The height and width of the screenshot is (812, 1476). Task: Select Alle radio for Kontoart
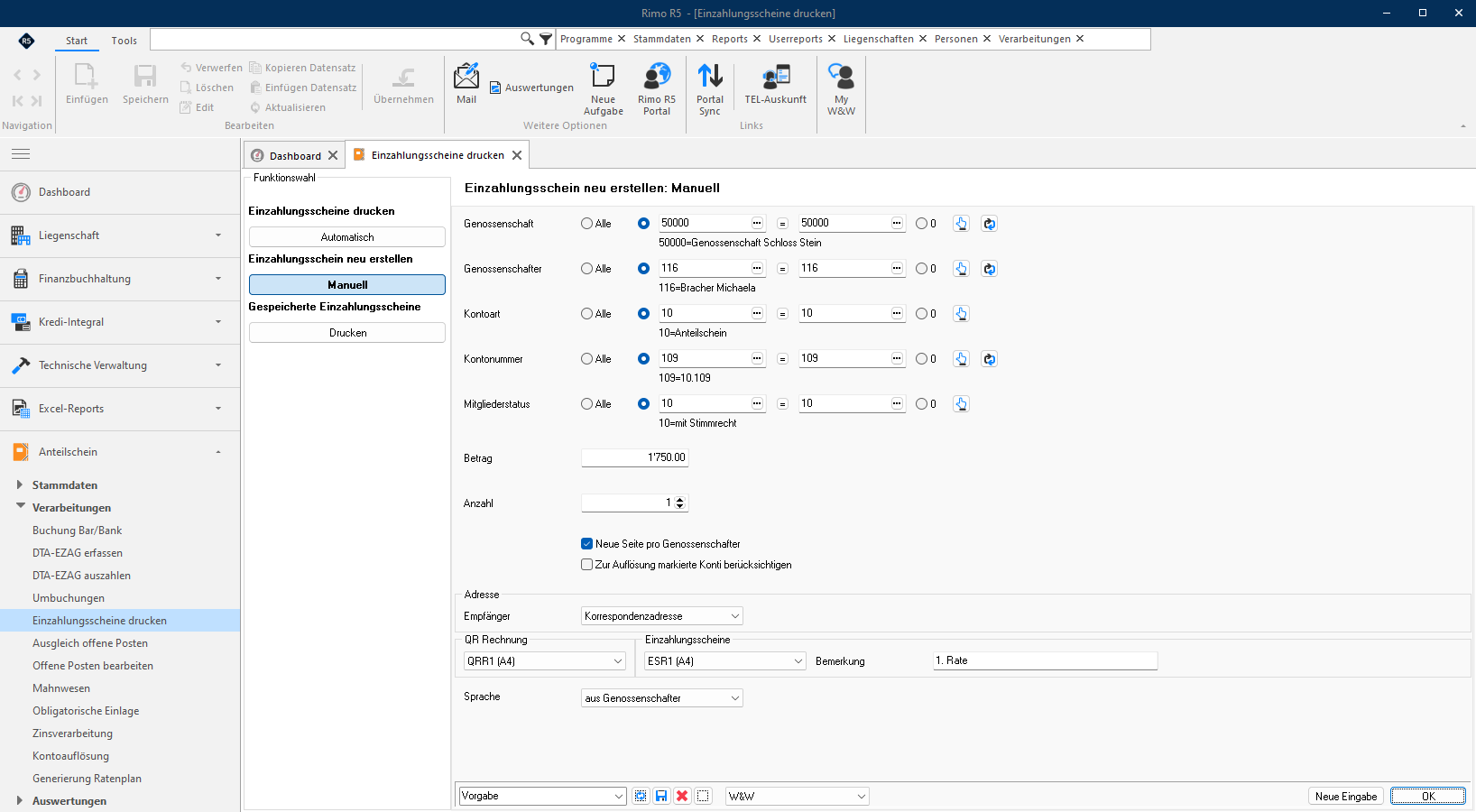pos(587,314)
